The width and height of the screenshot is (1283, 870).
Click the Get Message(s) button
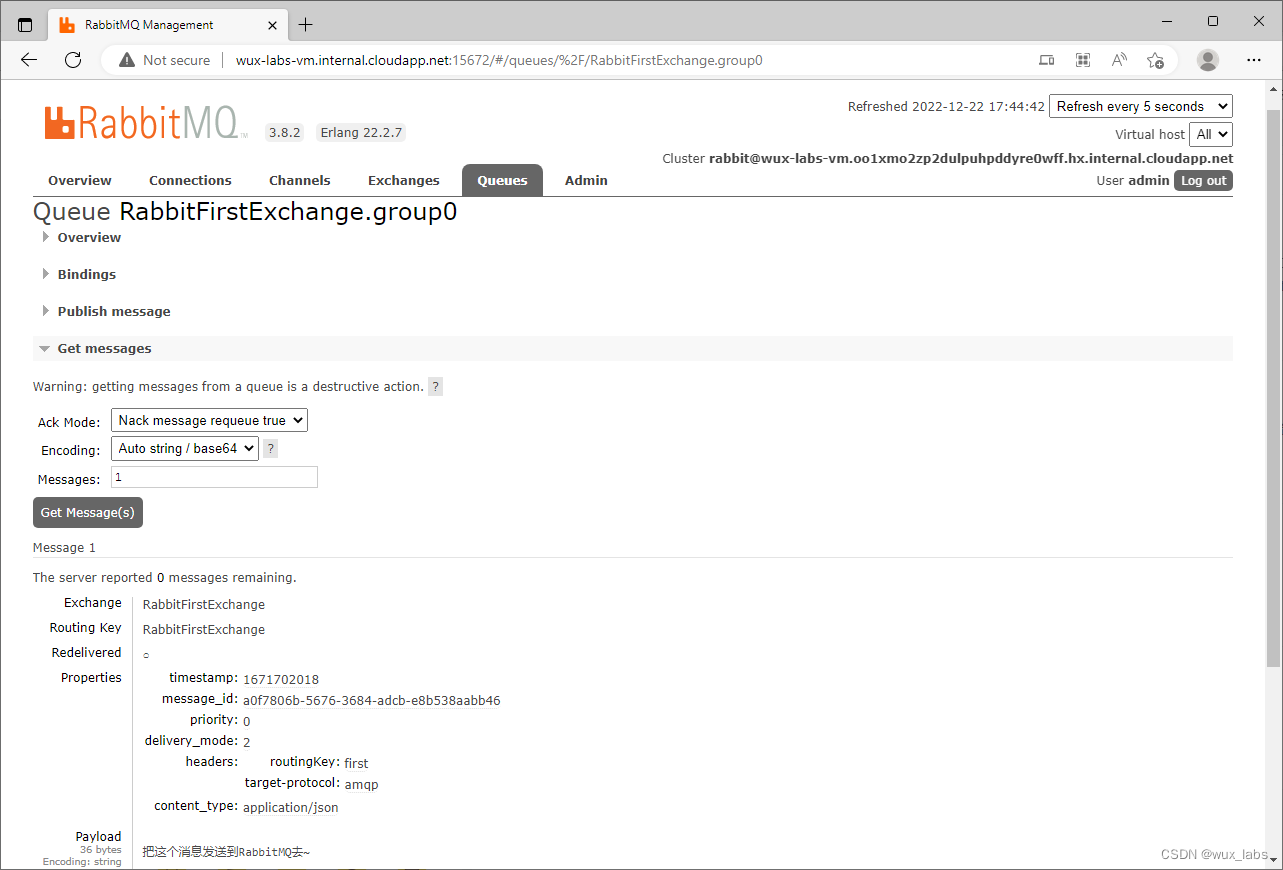(88, 512)
